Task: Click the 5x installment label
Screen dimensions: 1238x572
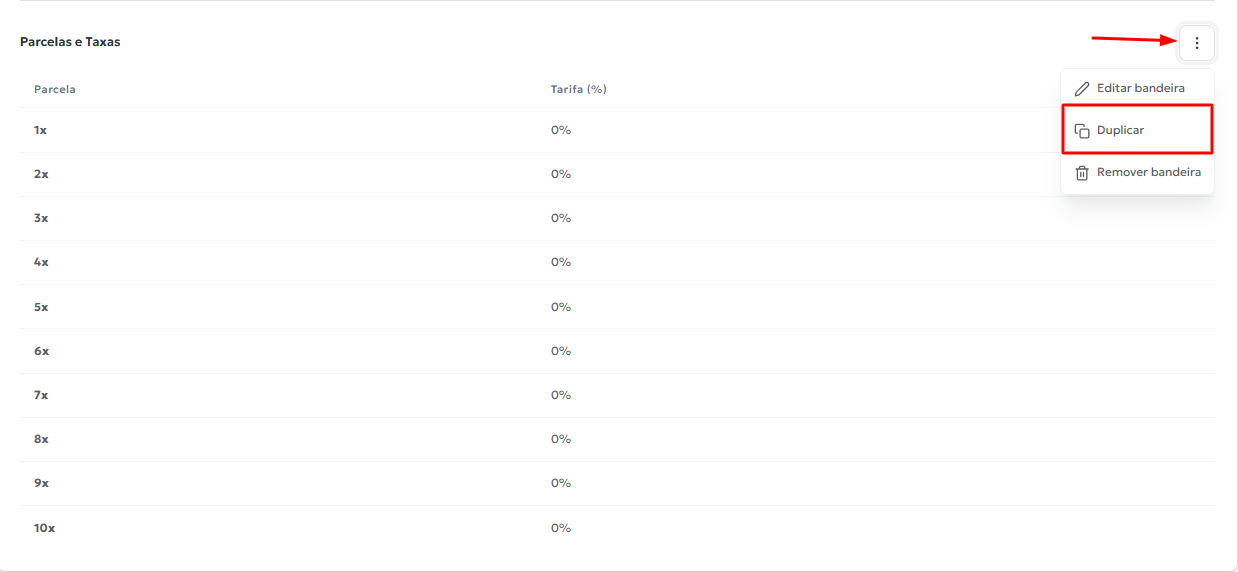Action: [x=41, y=307]
